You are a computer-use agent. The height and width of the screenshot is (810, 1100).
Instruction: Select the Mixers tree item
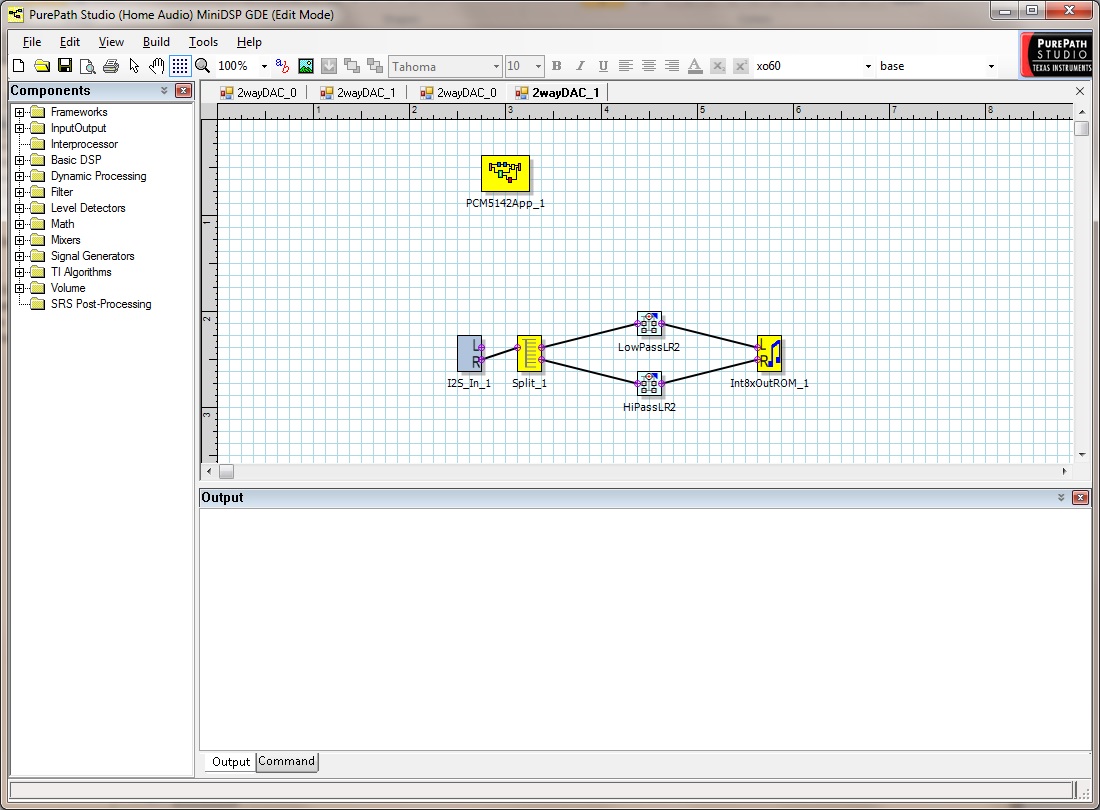point(65,240)
